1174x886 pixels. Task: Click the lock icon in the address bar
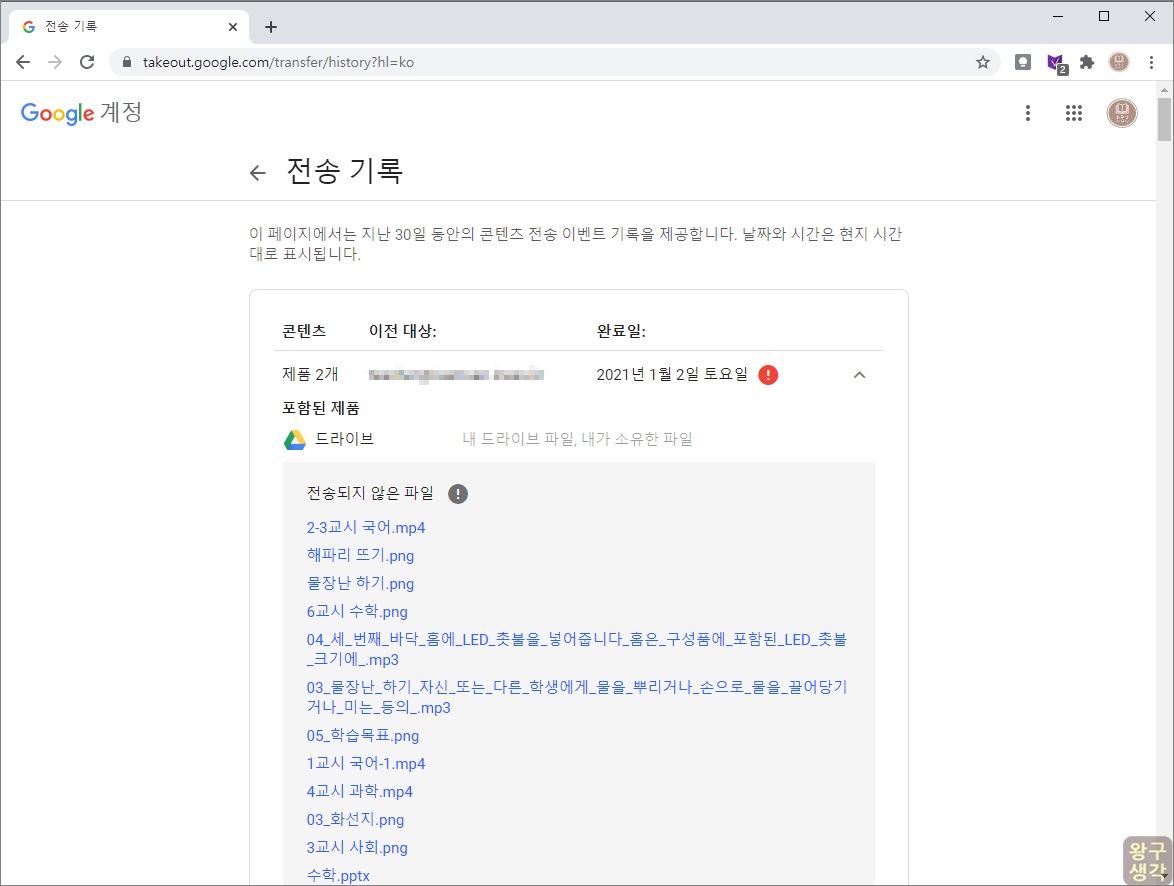coord(127,62)
